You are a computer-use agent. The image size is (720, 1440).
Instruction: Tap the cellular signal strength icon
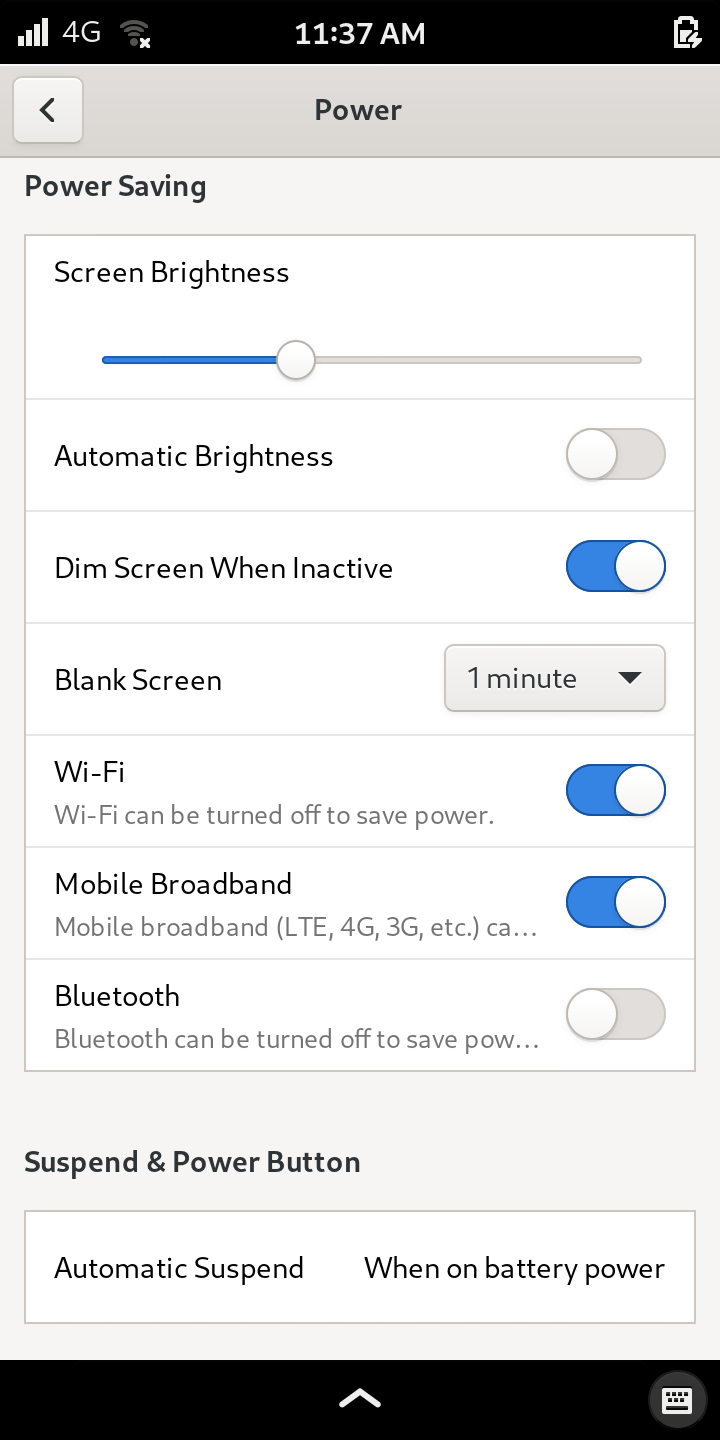tap(33, 32)
